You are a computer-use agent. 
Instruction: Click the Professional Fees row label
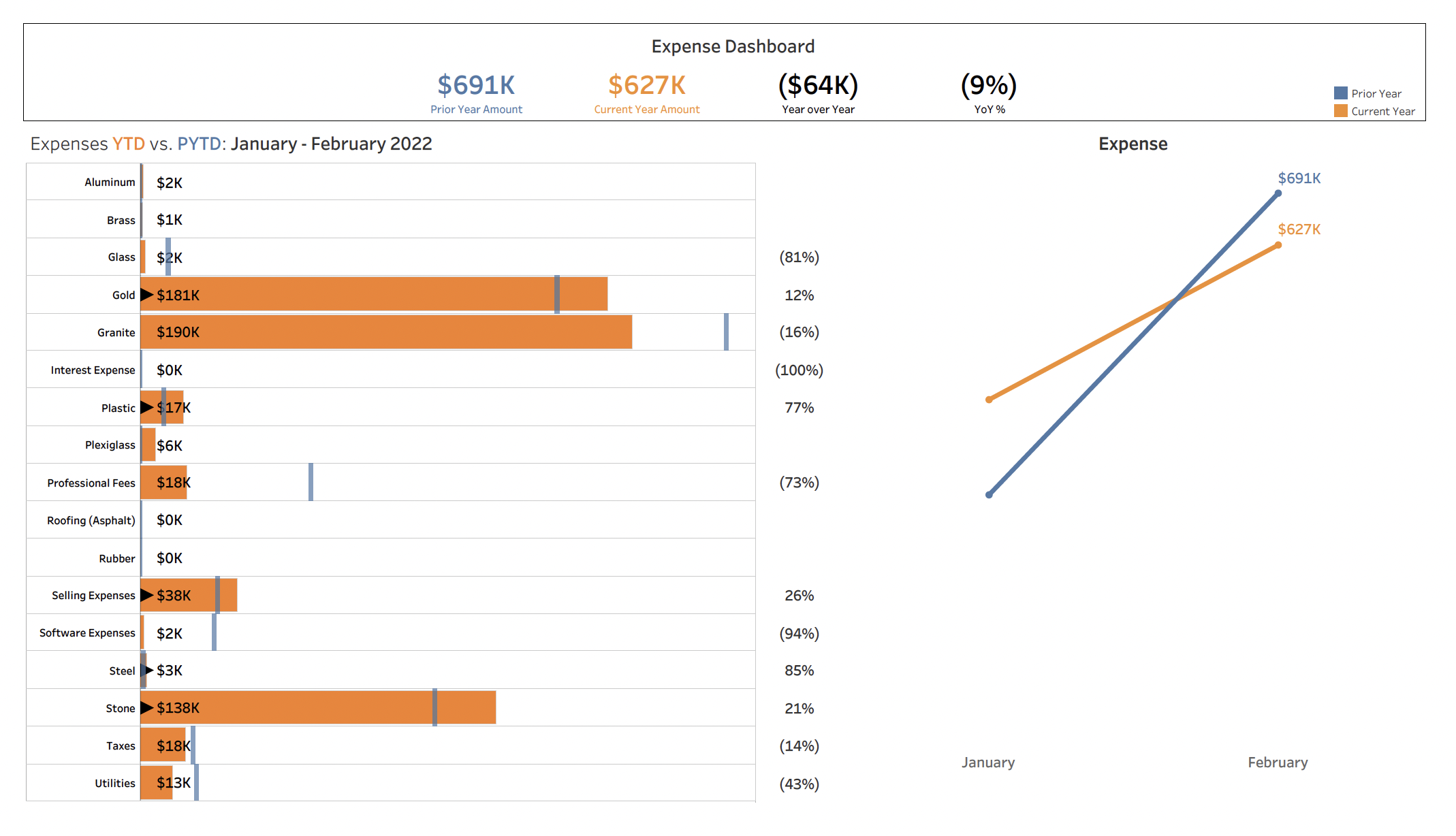91,483
